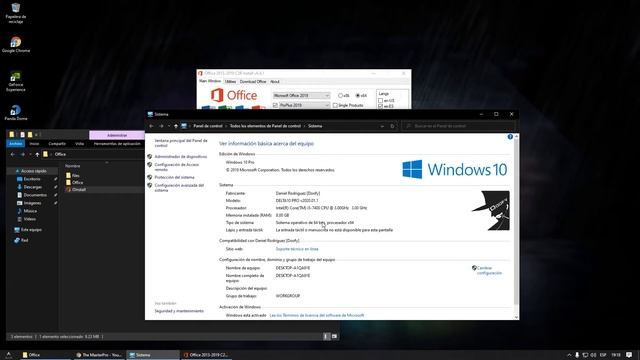Go up one level in Sistema window

pyautogui.click(x=176, y=126)
